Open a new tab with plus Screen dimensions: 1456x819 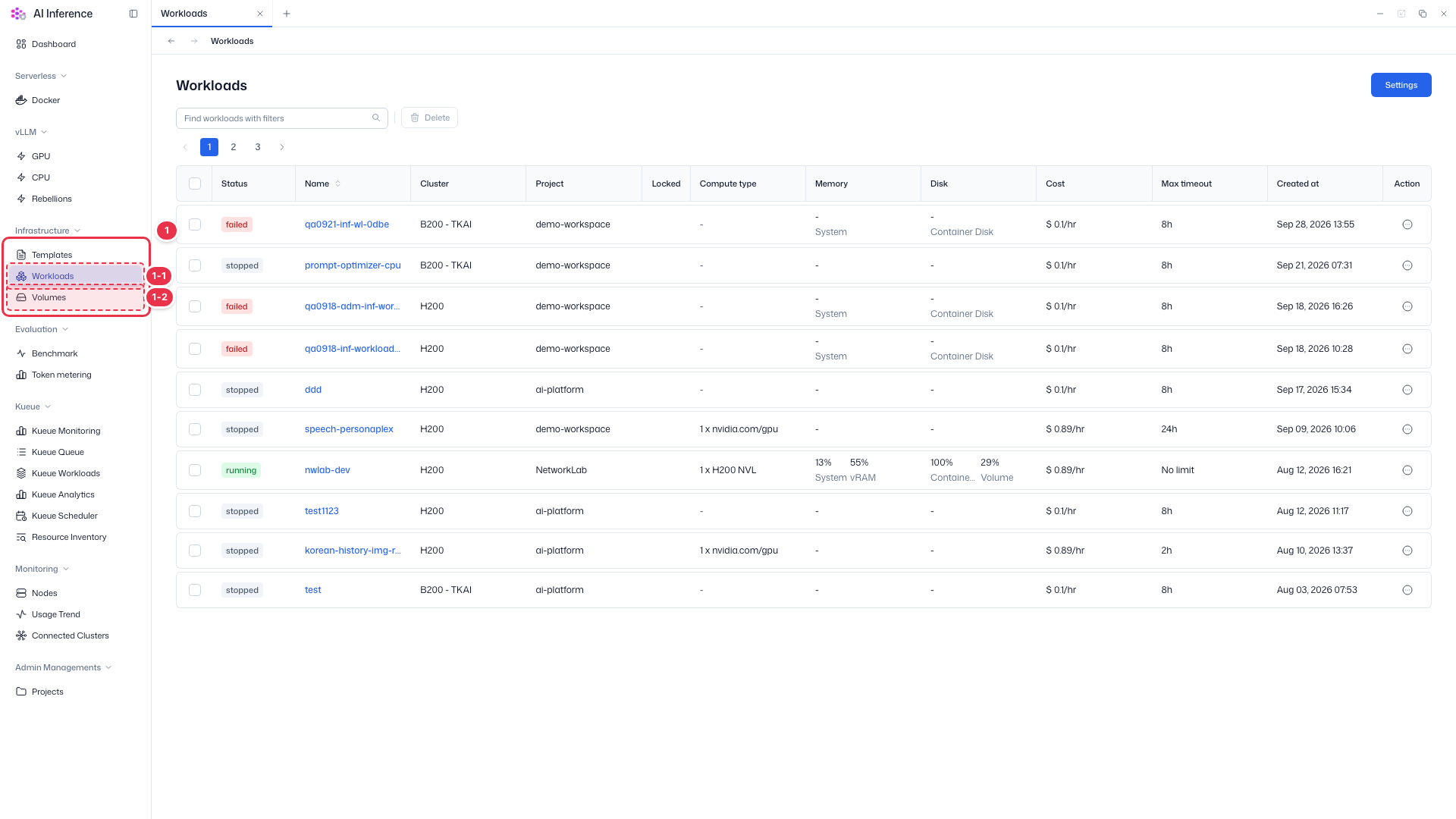287,14
